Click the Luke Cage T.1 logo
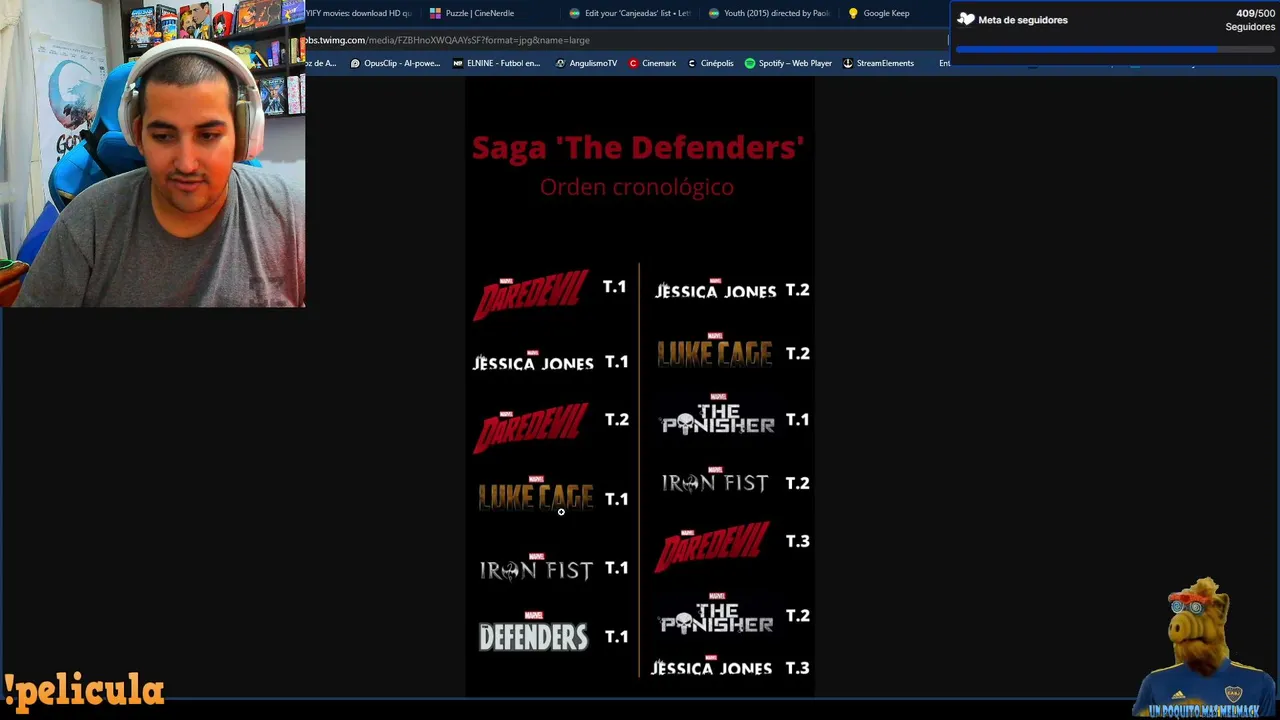 [536, 495]
